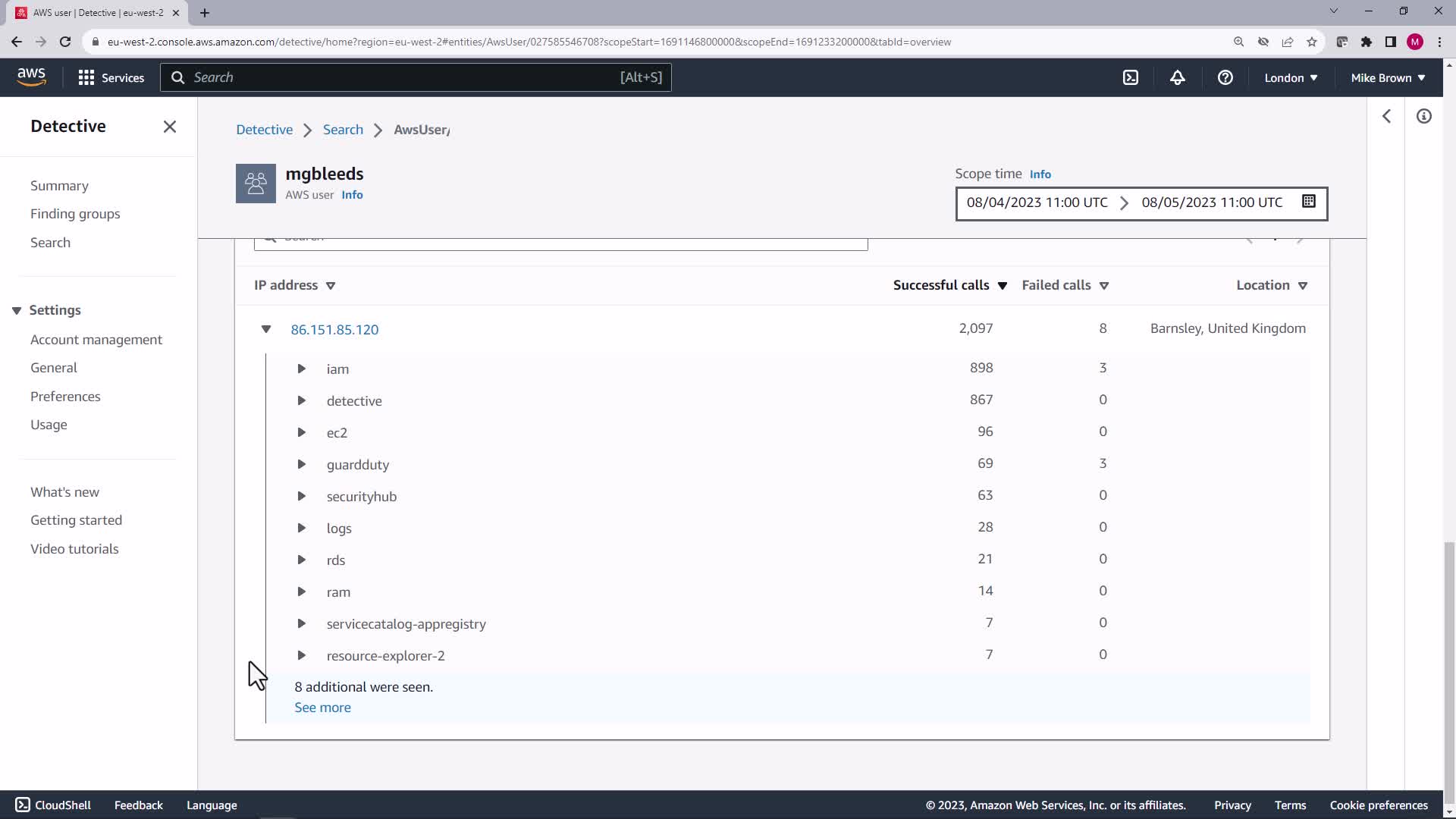Open the 86.151.85.120 IP address link

[x=334, y=329]
